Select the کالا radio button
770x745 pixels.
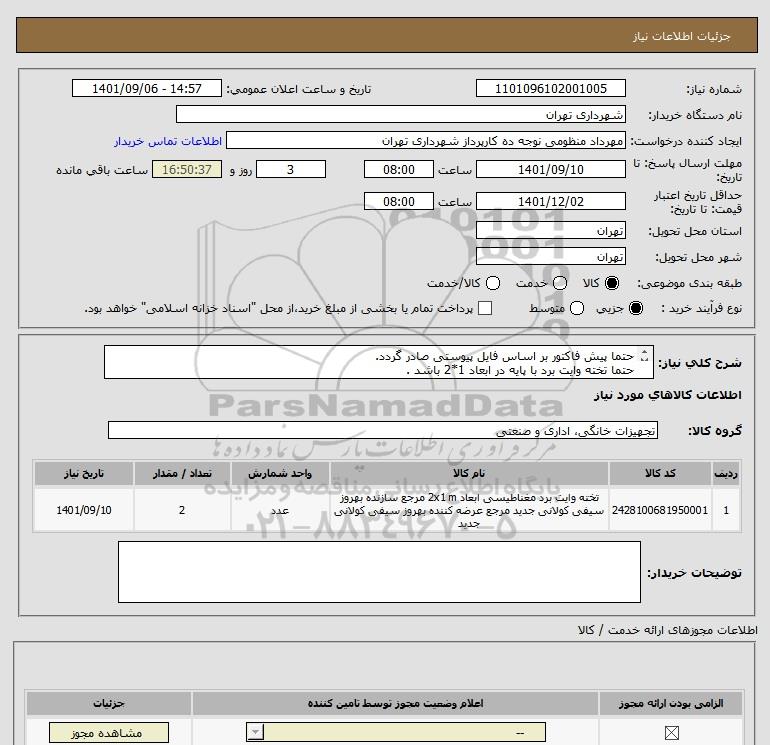(x=612, y=283)
